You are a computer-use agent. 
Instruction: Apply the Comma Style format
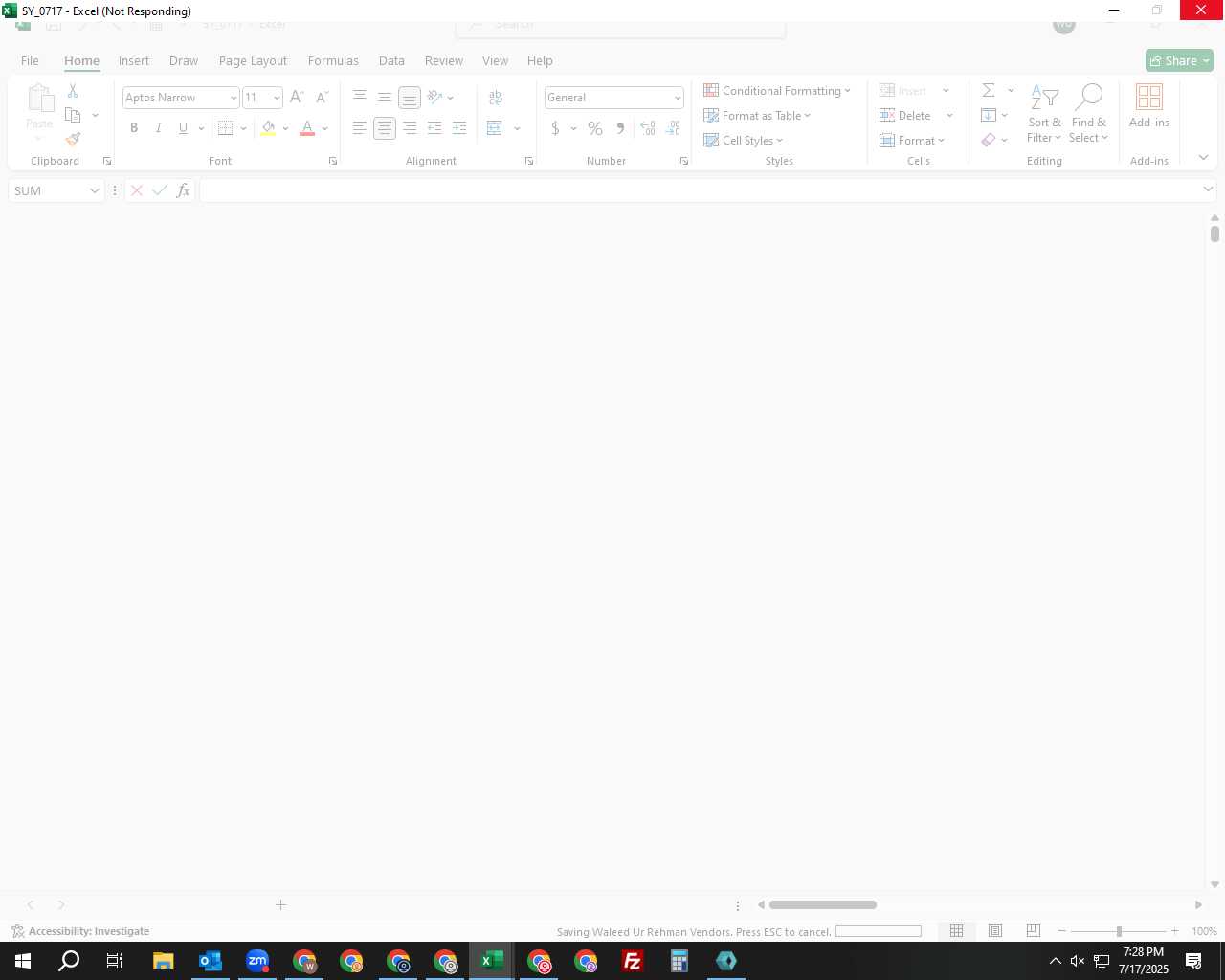(620, 128)
